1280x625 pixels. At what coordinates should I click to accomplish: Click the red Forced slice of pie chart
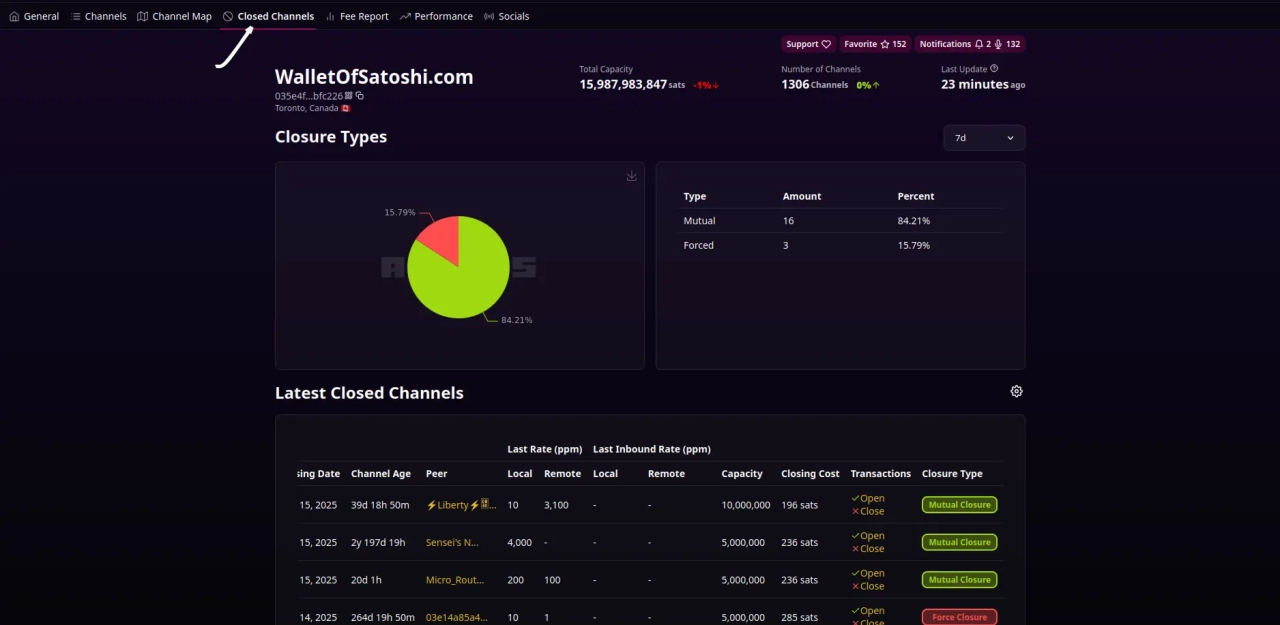tap(440, 238)
